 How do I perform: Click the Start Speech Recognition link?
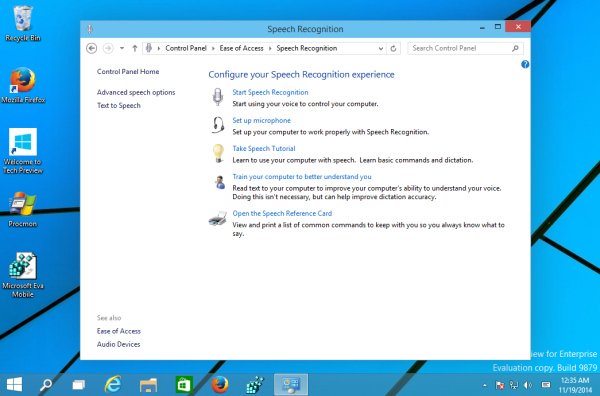pyautogui.click(x=270, y=92)
